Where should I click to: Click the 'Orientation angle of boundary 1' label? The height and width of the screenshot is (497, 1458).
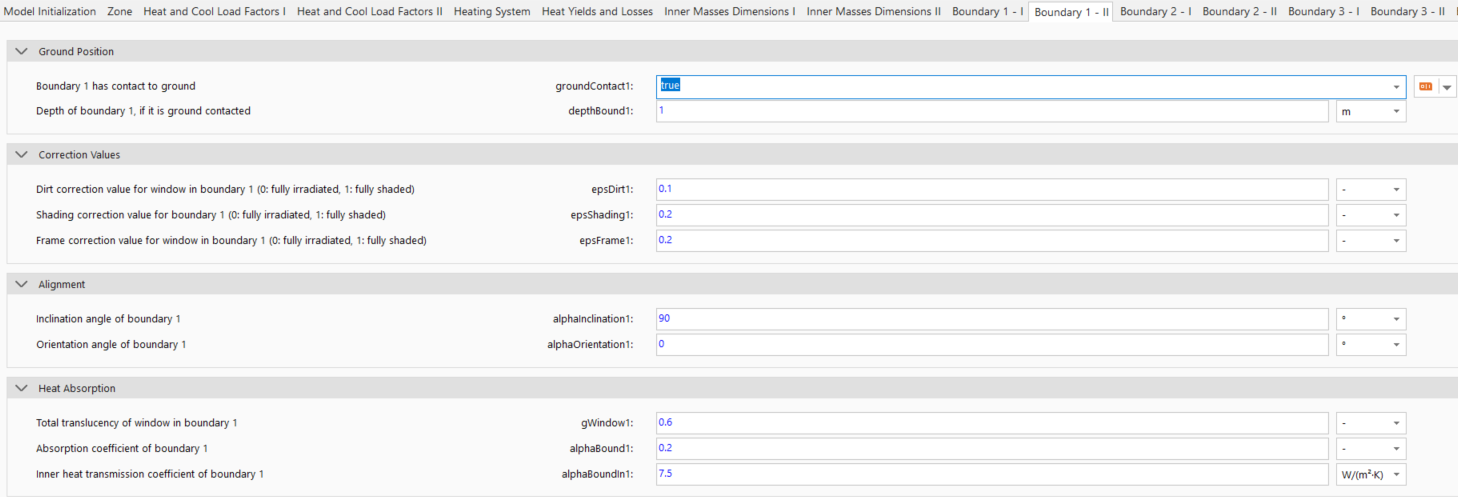[111, 344]
